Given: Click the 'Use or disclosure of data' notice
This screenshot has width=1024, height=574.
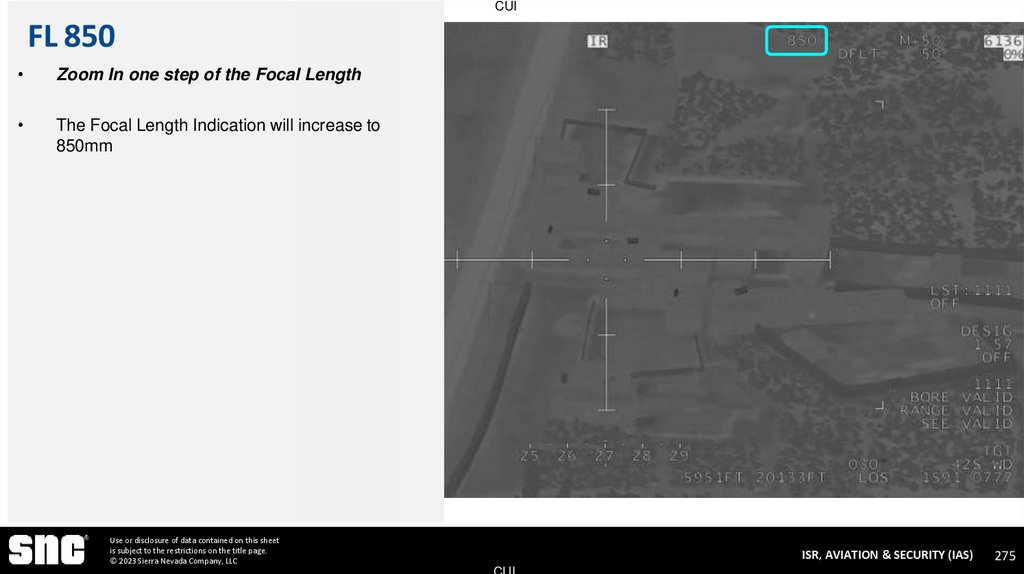Looking at the screenshot, I should pos(194,550).
